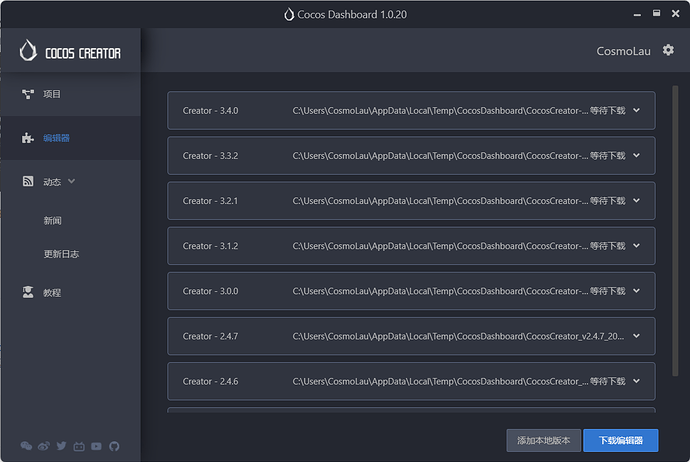Click the 等待下载 status for Creator 2.4.6
The width and height of the screenshot is (690, 462).
608,381
